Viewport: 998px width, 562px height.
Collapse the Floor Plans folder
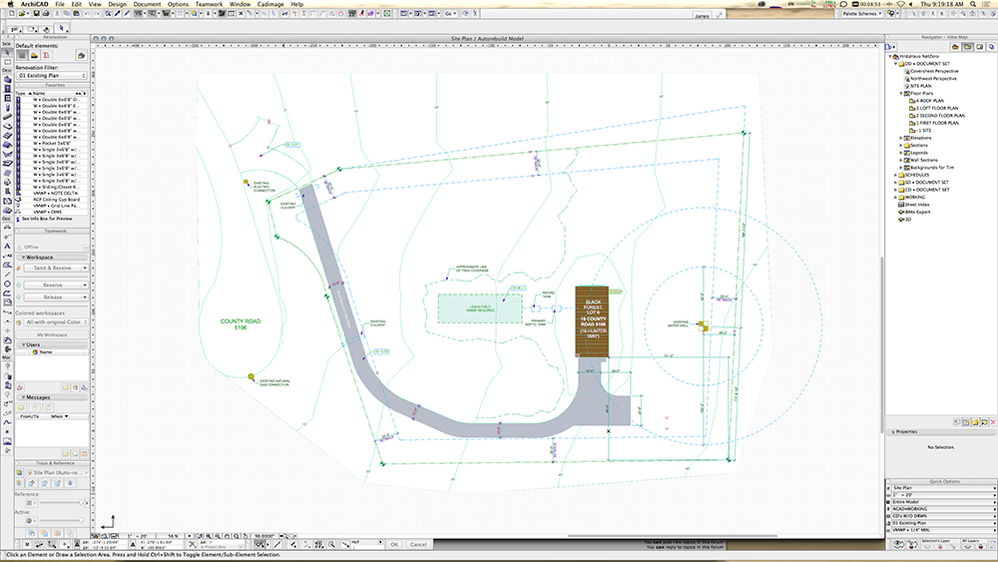pyautogui.click(x=901, y=94)
